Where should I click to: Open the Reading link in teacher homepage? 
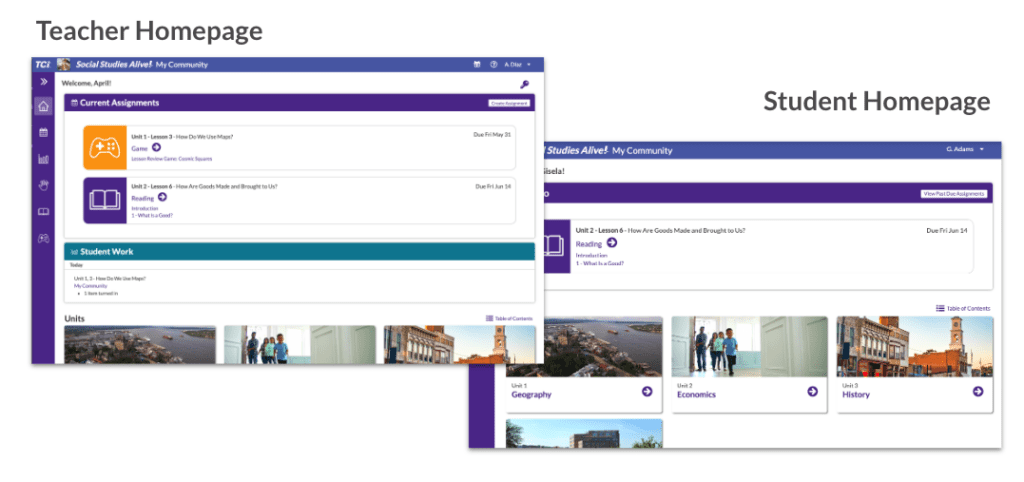tap(142, 198)
